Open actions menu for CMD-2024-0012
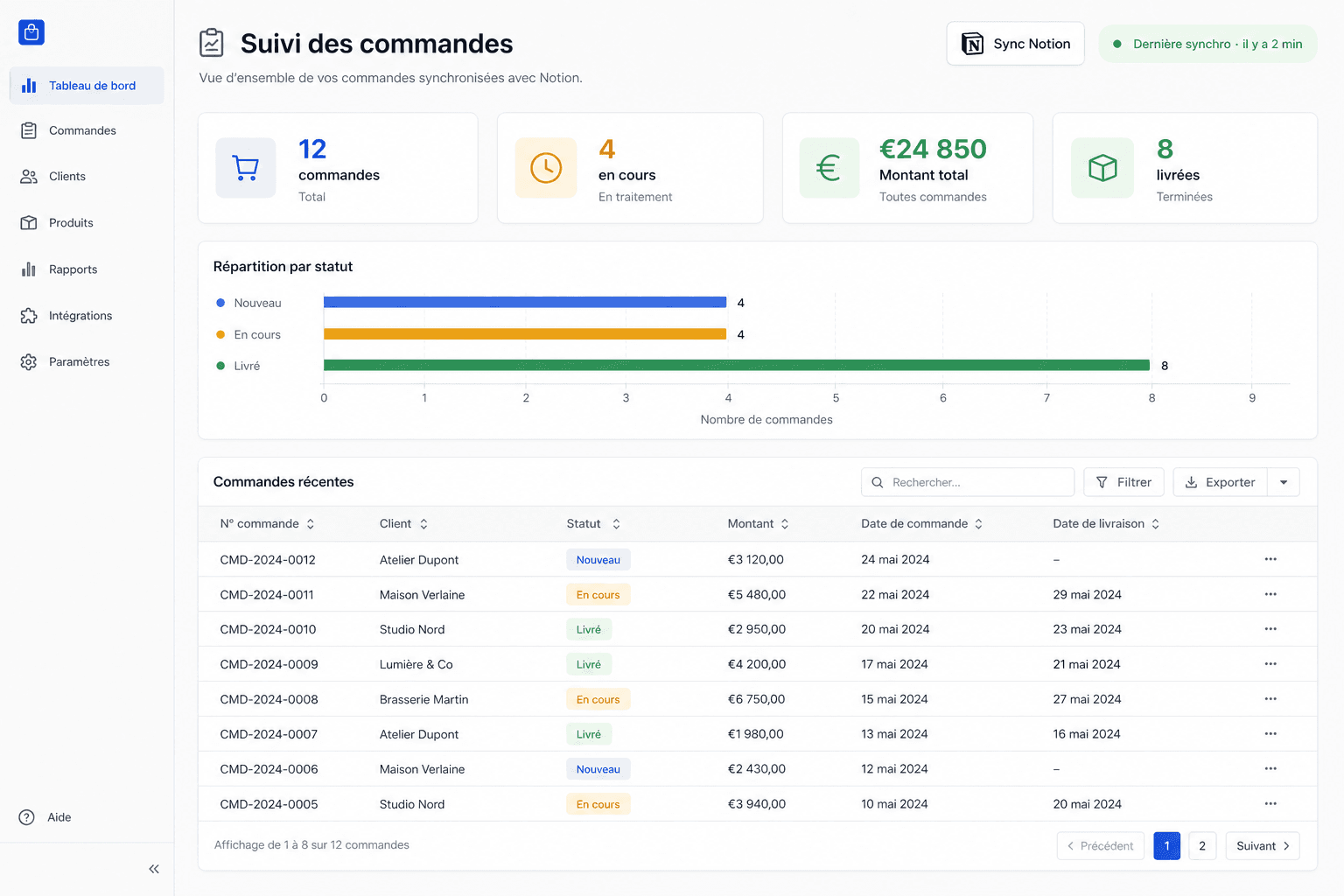Image resolution: width=1344 pixels, height=896 pixels. 1270,559
